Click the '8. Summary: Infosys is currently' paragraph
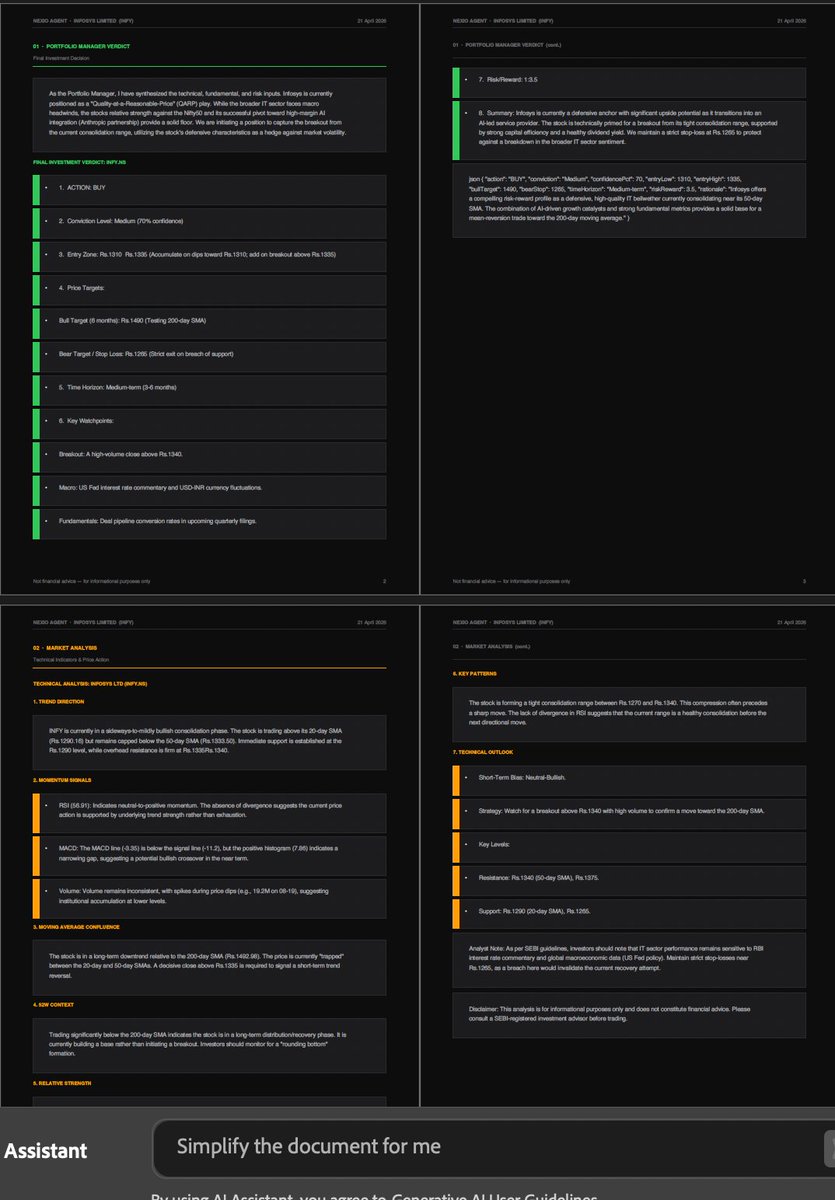This screenshot has height=1200, width=835. pos(629,130)
